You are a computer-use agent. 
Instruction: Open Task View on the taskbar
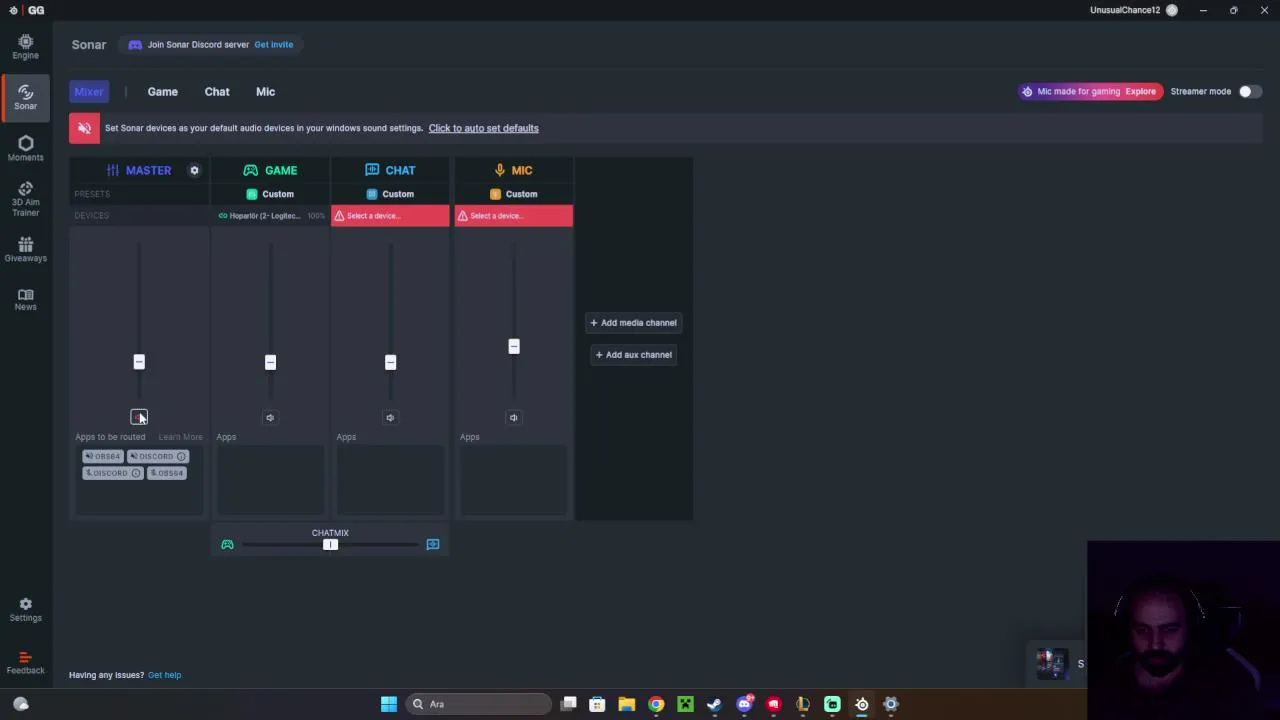(x=568, y=704)
